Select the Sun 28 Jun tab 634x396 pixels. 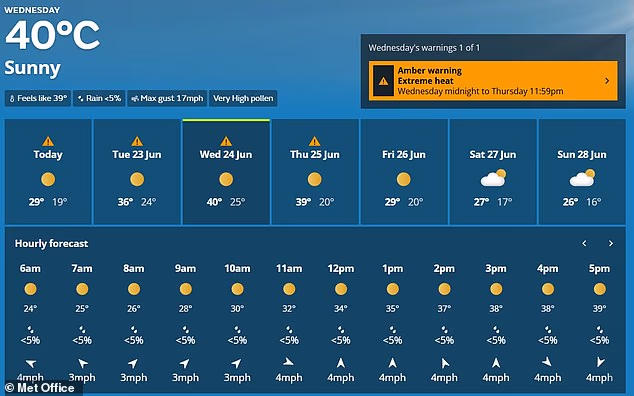pyautogui.click(x=582, y=172)
